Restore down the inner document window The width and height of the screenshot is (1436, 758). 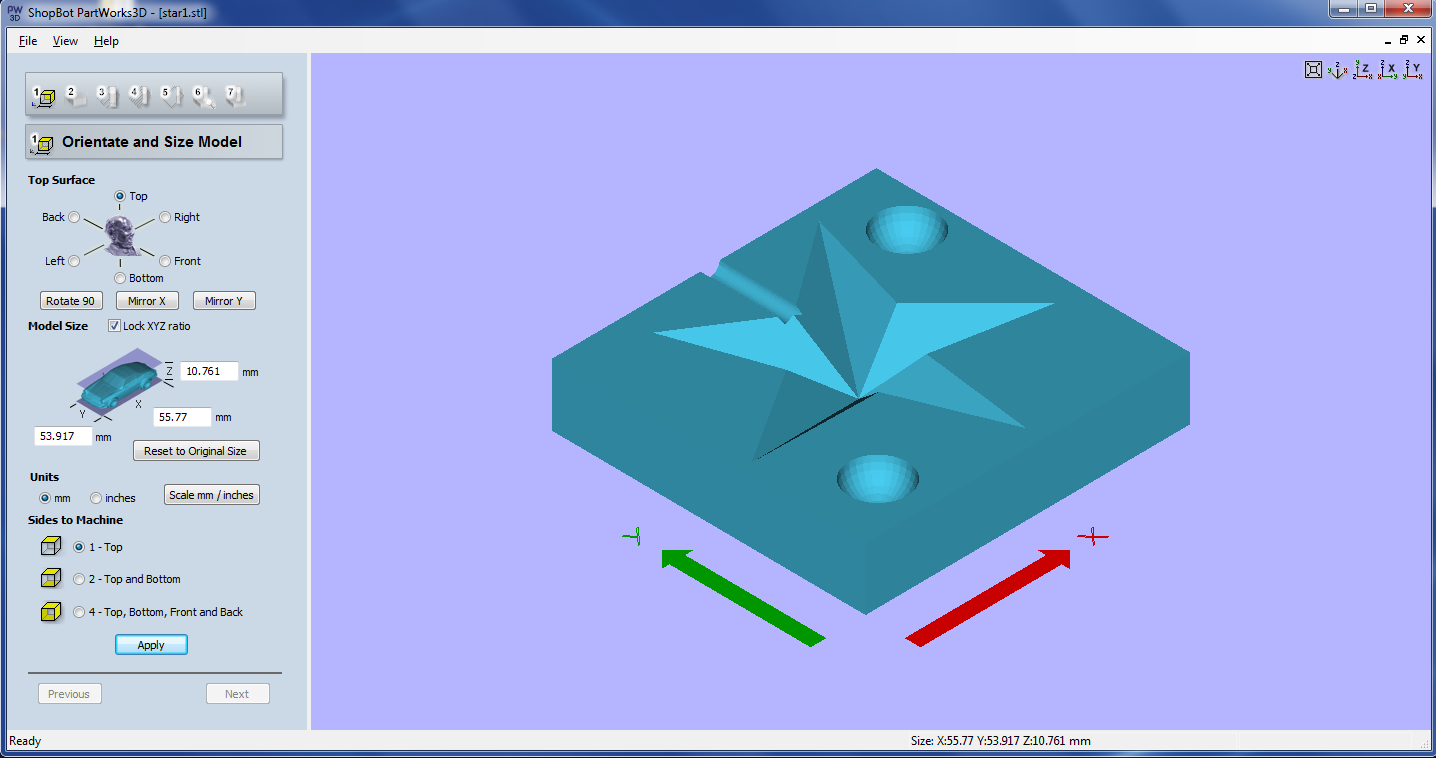(x=1404, y=41)
